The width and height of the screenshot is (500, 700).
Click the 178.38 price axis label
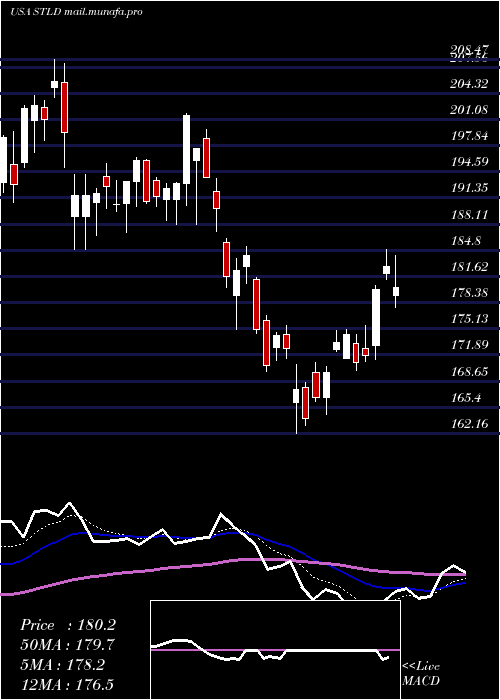pos(469,293)
